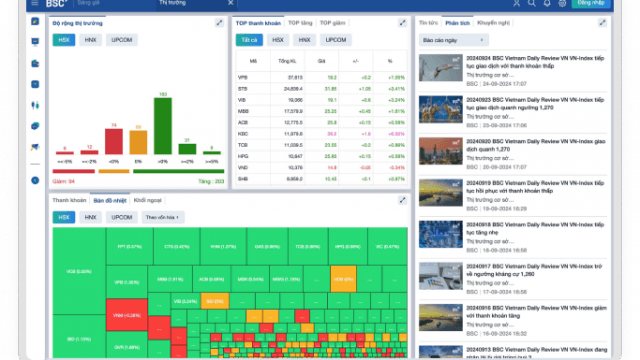The width and height of the screenshot is (640, 360).
Task: Close the Thị trường tab
Action: coord(231,3)
